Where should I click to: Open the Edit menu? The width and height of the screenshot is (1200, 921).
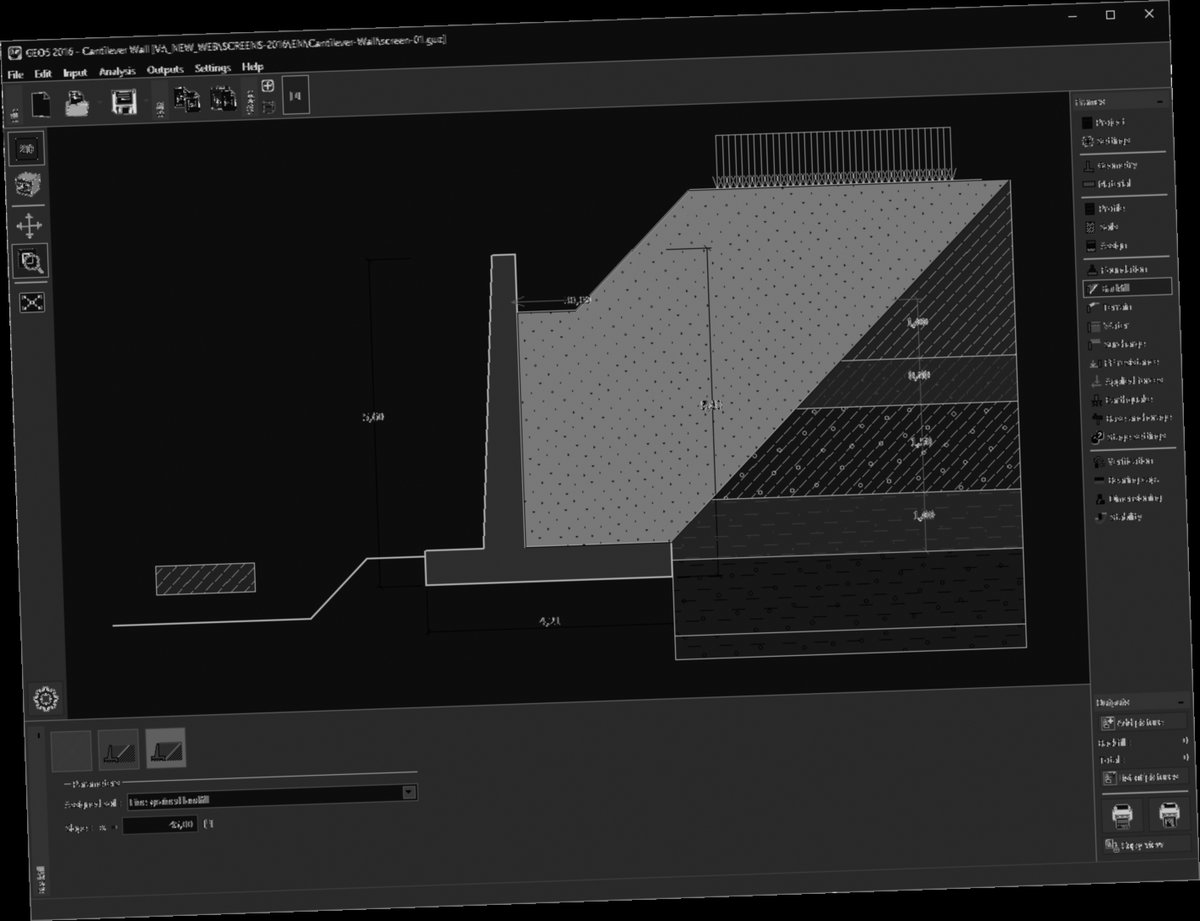(43, 73)
